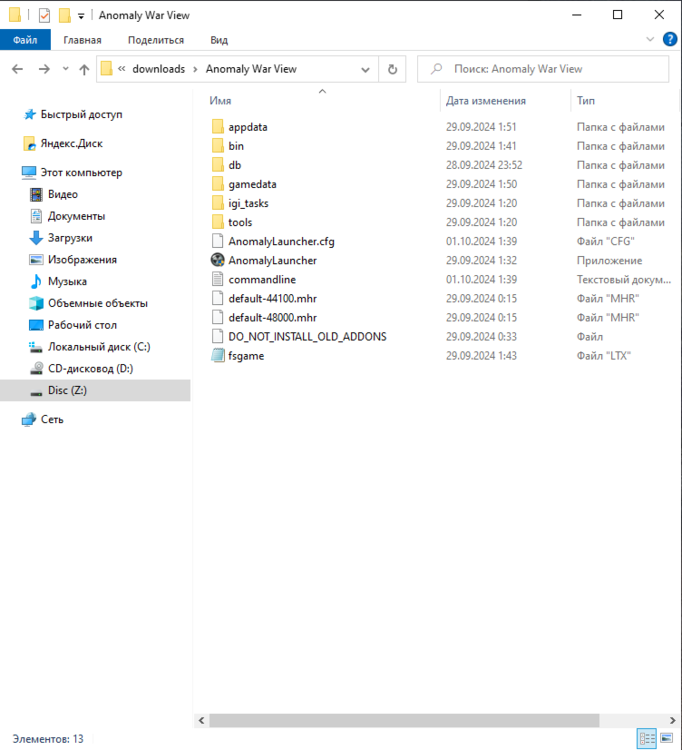Select the default-48000.mhr file icon

tap(218, 318)
